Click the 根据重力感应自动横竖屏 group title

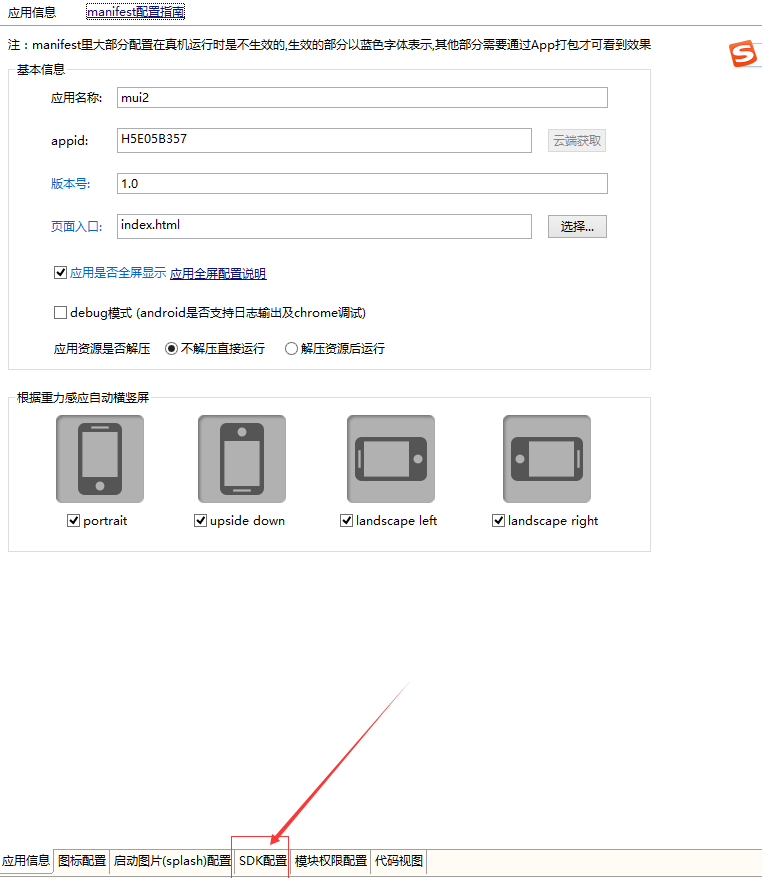point(83,398)
